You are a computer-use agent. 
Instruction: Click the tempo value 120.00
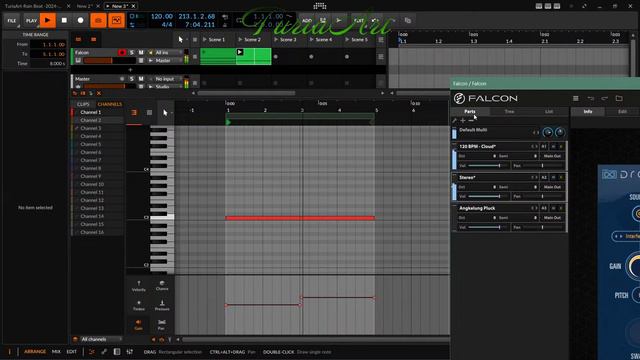162,16
